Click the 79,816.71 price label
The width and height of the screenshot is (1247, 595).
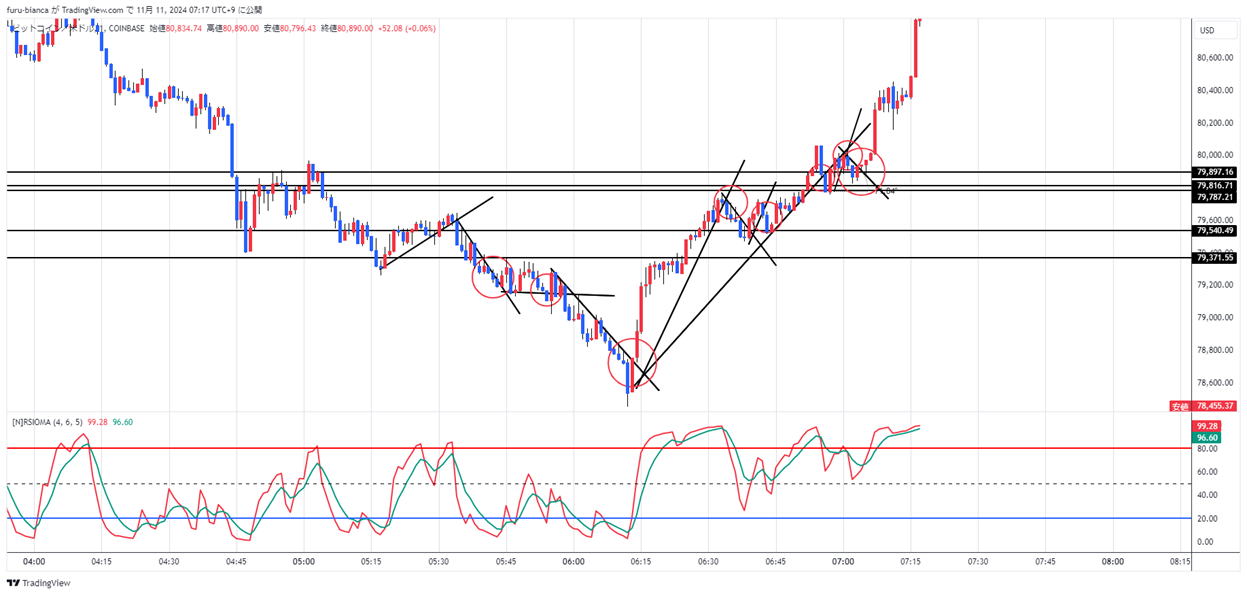[1215, 186]
